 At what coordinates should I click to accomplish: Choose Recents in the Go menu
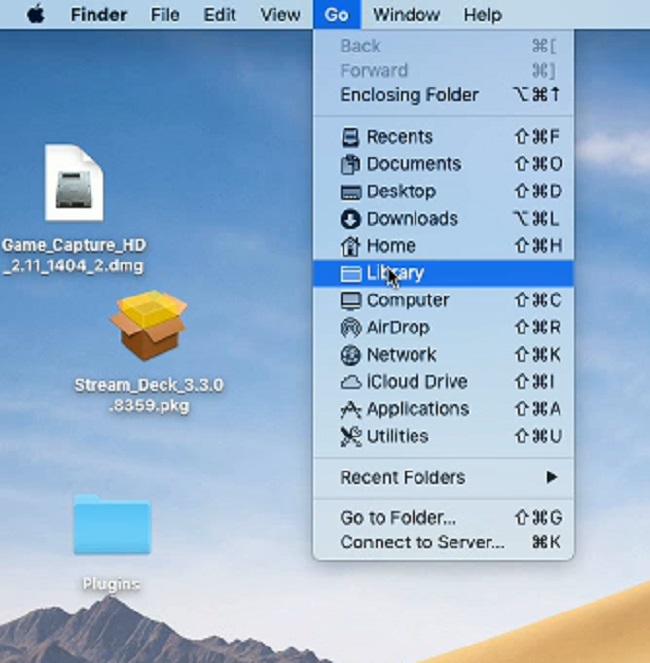pyautogui.click(x=443, y=137)
